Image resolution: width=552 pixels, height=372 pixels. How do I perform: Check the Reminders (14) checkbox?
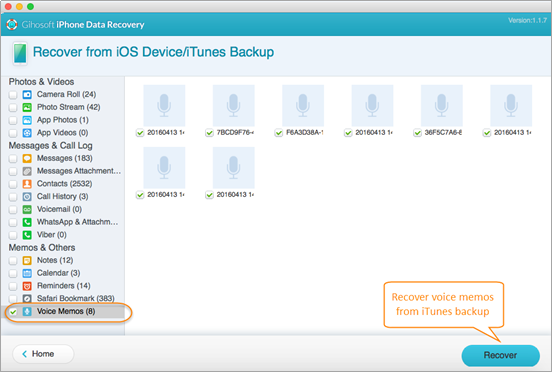point(13,286)
